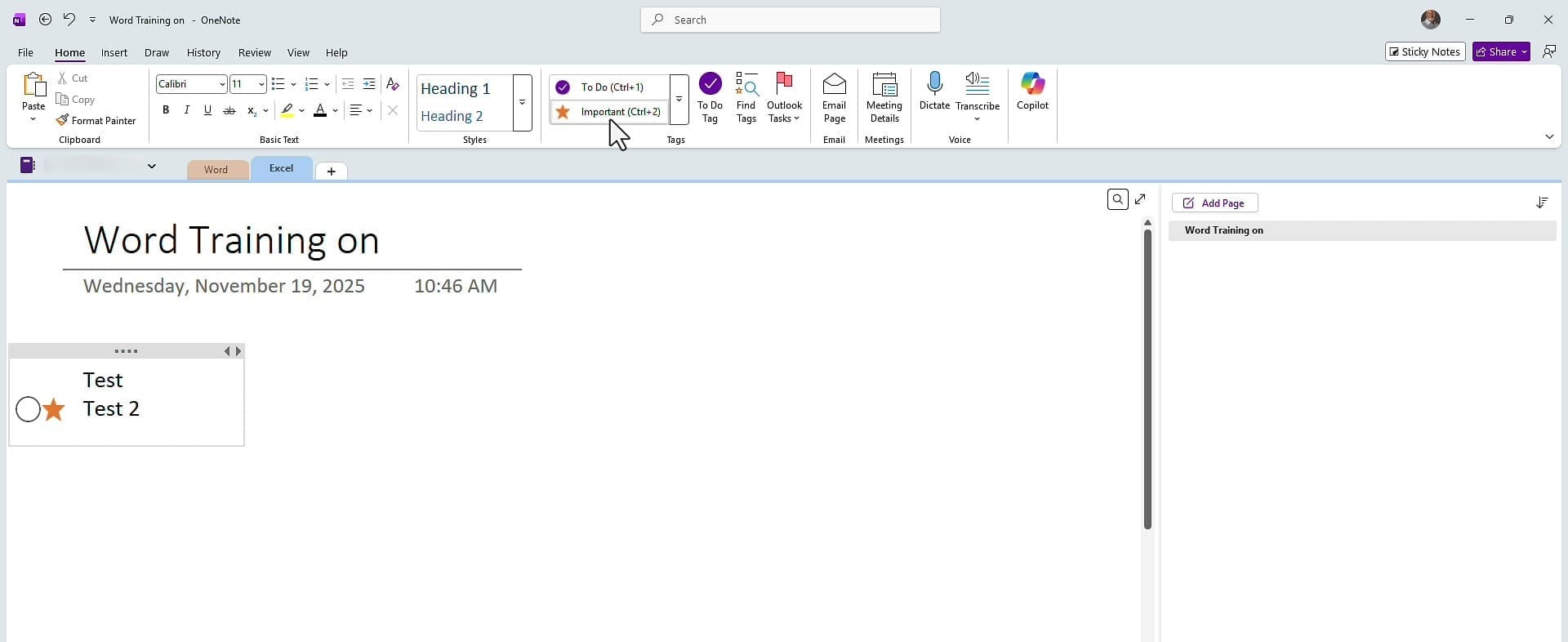Expand the Tags gallery
This screenshot has height=642, width=1568.
679,99
